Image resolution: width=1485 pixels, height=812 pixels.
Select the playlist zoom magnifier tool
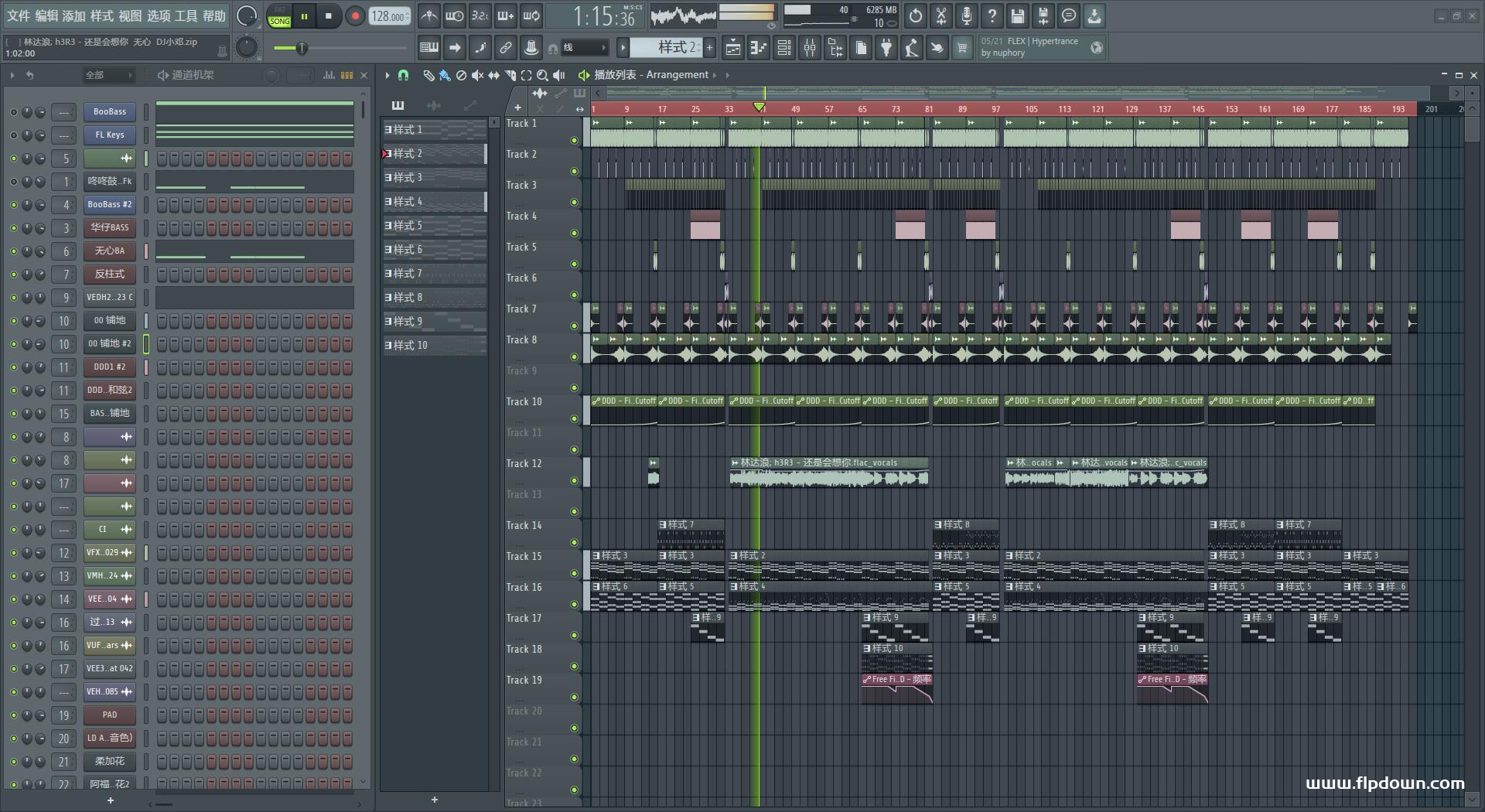[x=542, y=75]
